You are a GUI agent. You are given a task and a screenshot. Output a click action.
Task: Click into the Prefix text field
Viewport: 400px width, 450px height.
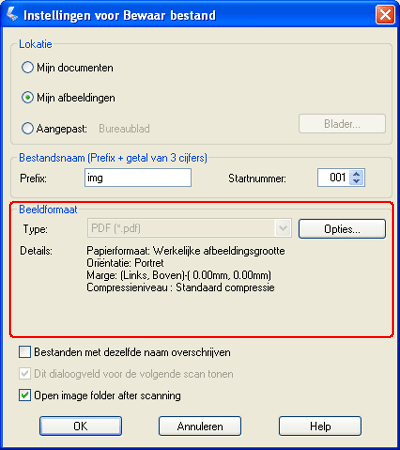pyautogui.click(x=138, y=178)
